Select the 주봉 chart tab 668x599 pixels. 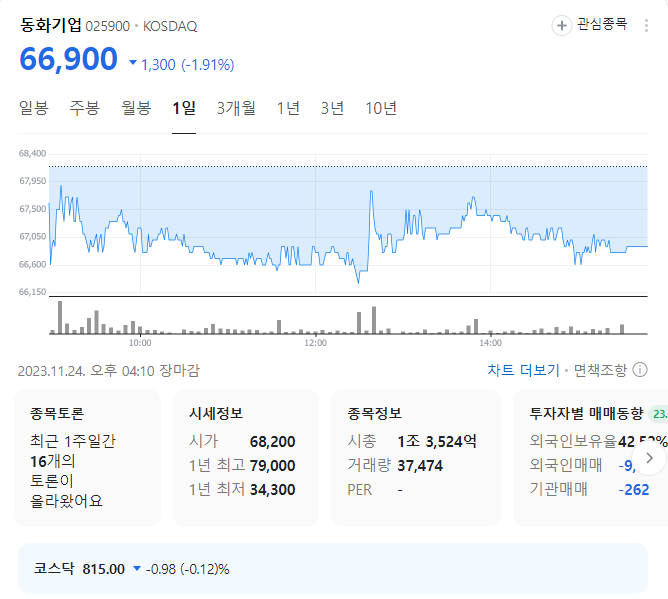85,108
